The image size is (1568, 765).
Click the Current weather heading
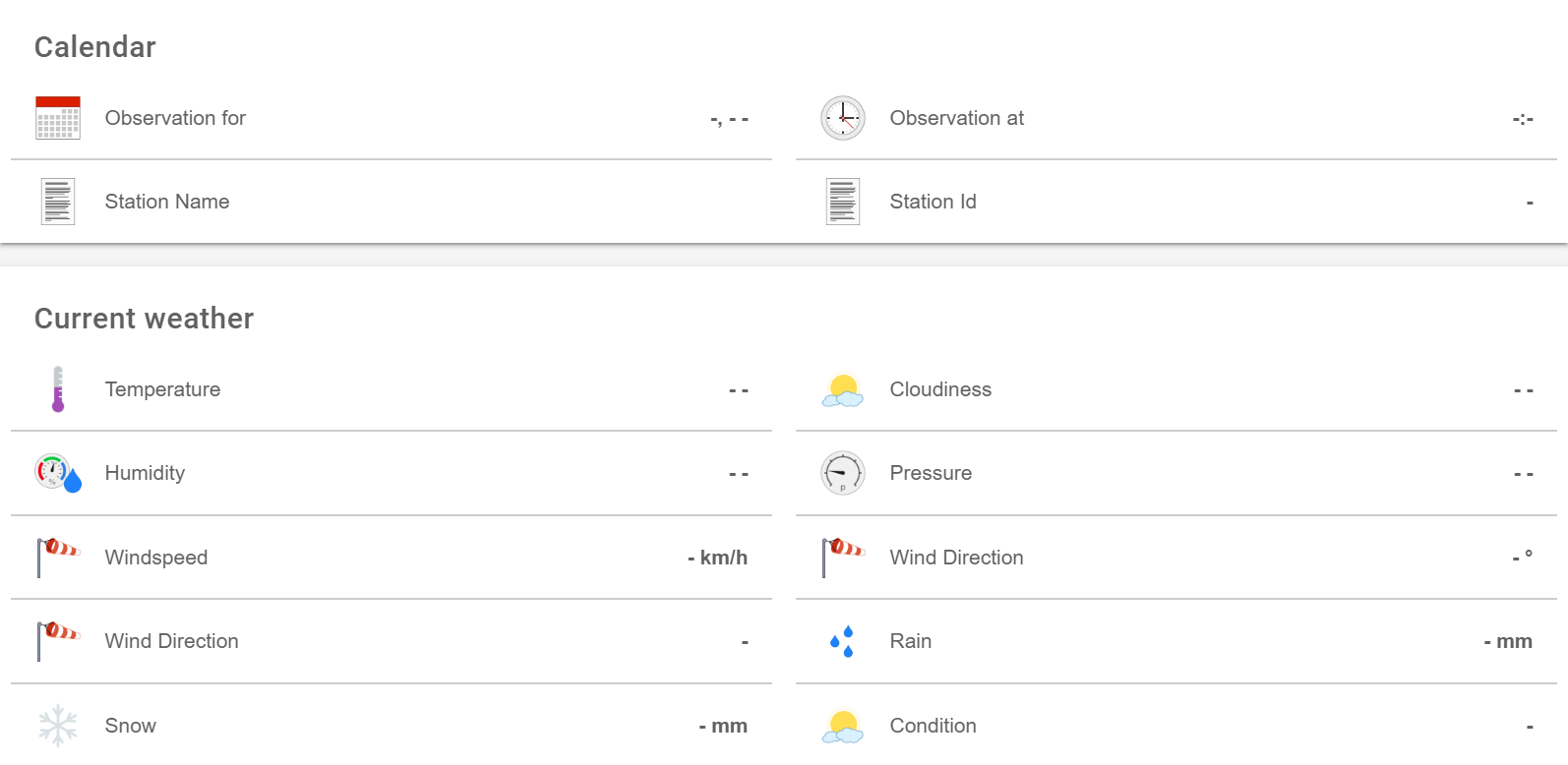145,319
